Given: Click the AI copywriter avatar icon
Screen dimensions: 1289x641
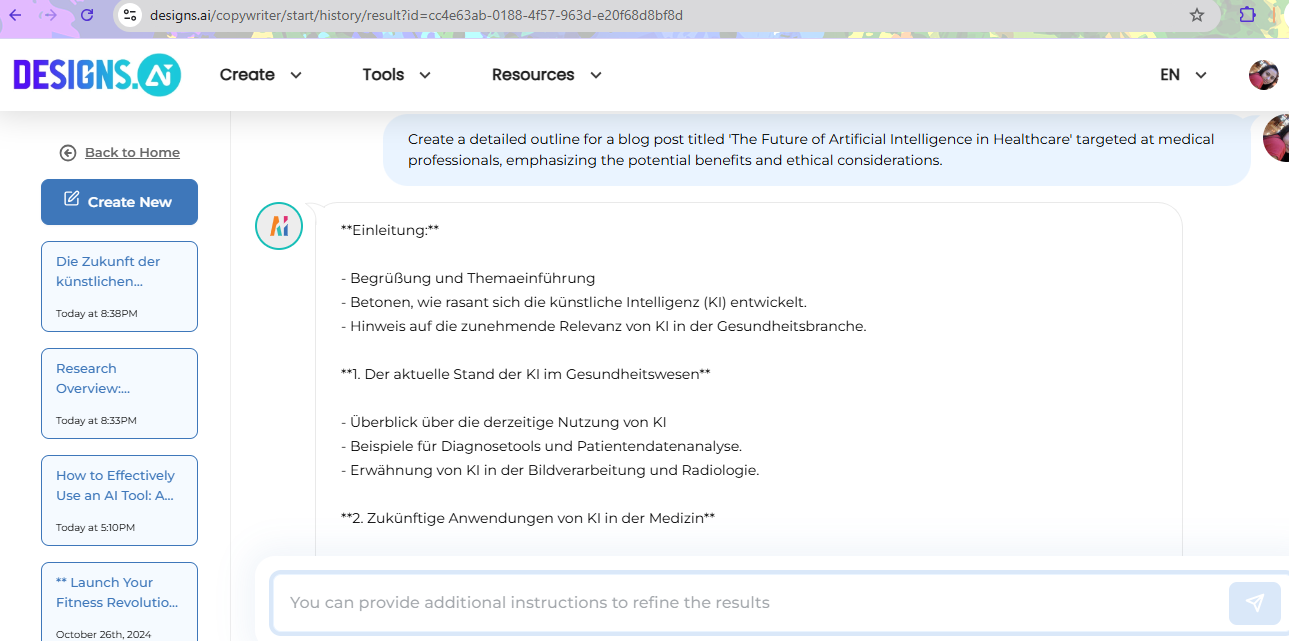Looking at the screenshot, I should (278, 226).
